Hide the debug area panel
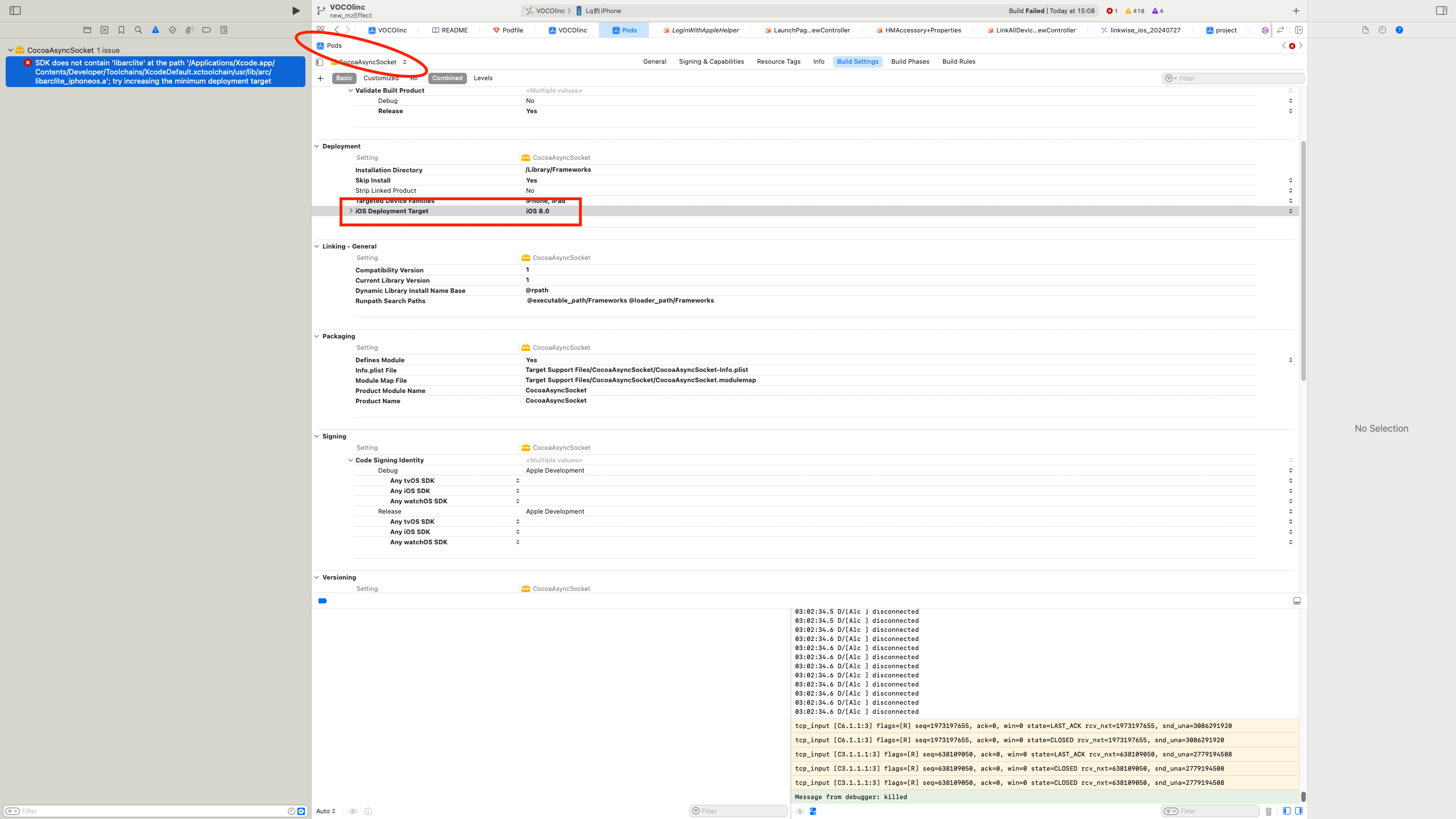This screenshot has height=819, width=1456. click(1297, 601)
